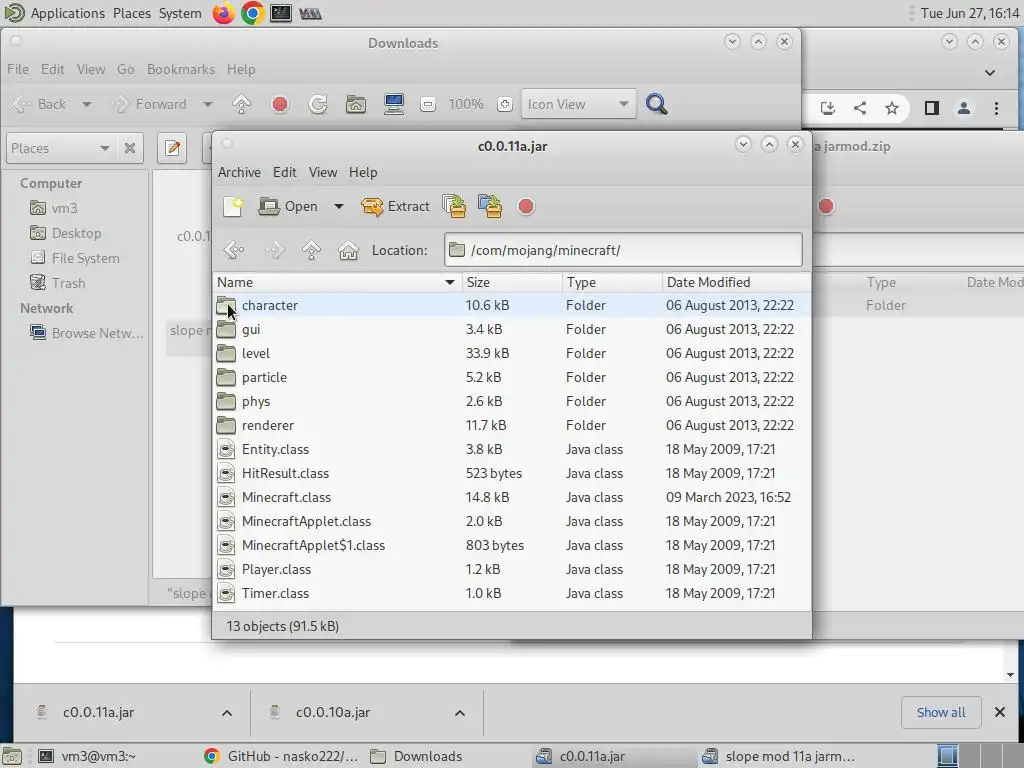Click the add folder to archive icon
This screenshot has height=768, width=1024.
[490, 206]
